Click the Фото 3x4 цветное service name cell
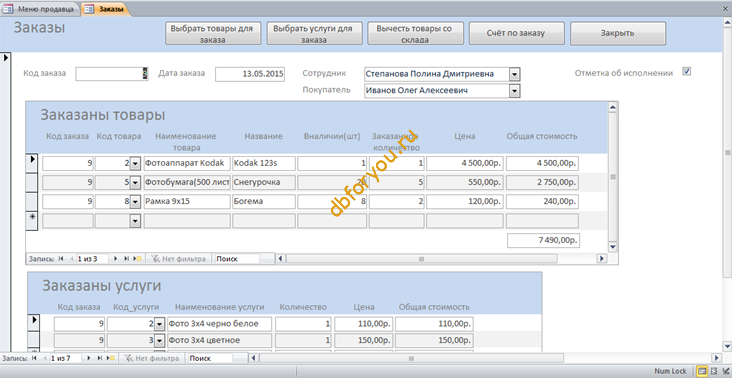Image resolution: width=732 pixels, height=378 pixels. (219, 340)
